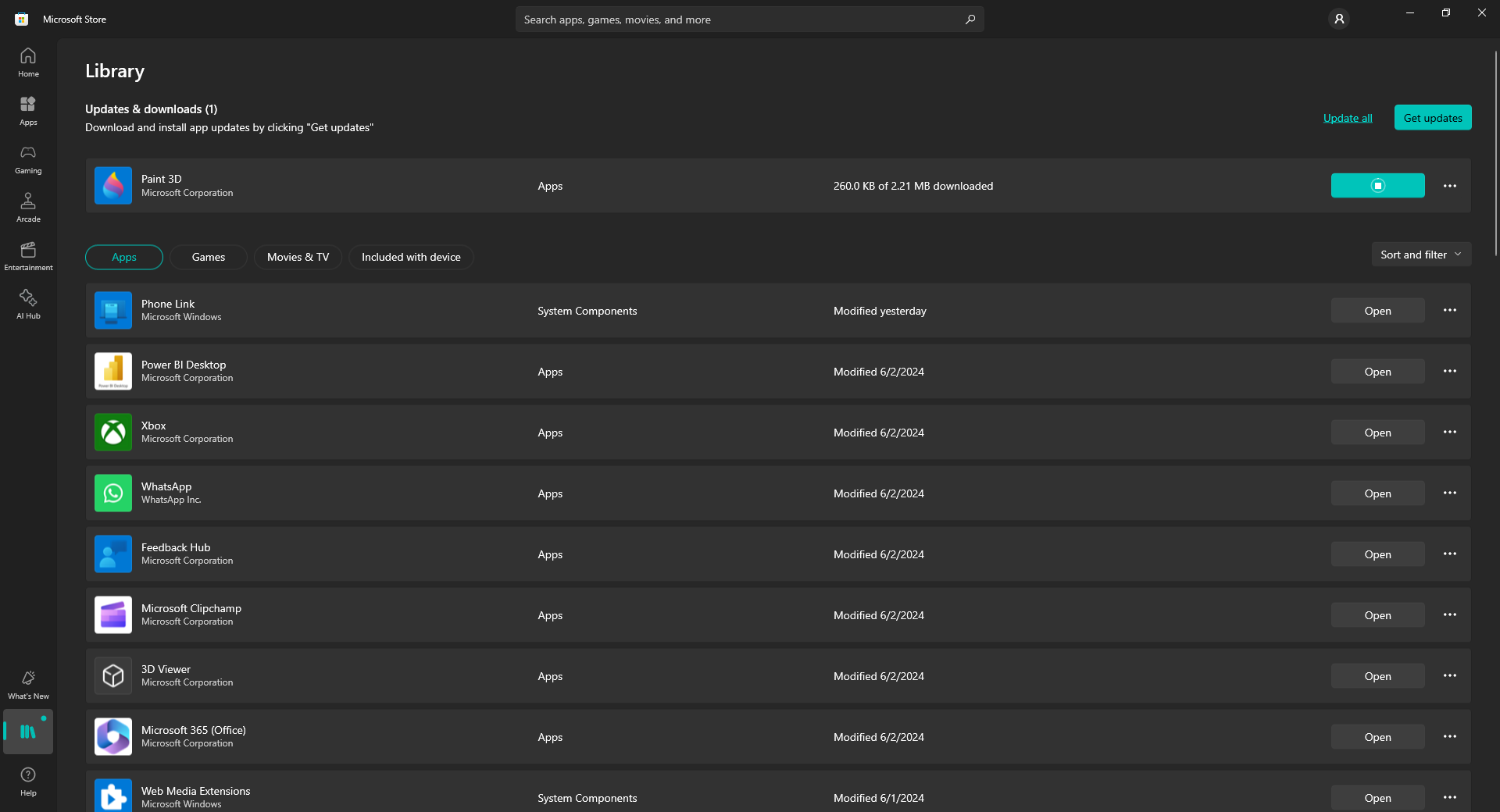Open more options for WhatsApp
Viewport: 1500px width, 812px height.
pyautogui.click(x=1450, y=493)
